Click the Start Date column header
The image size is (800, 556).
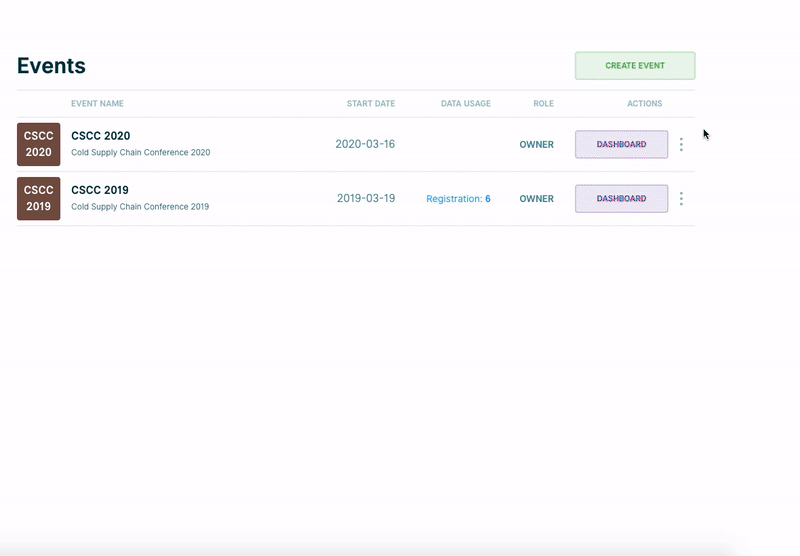click(370, 104)
